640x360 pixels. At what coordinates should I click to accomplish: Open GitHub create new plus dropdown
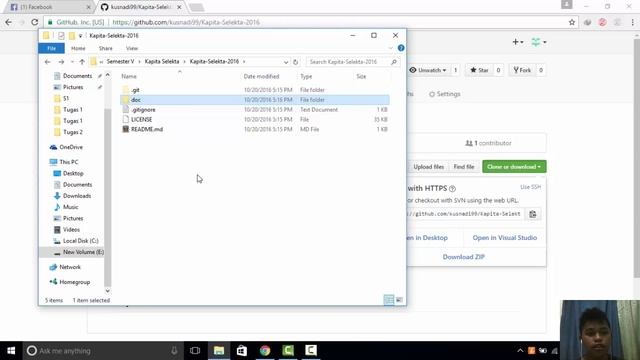coord(518,42)
